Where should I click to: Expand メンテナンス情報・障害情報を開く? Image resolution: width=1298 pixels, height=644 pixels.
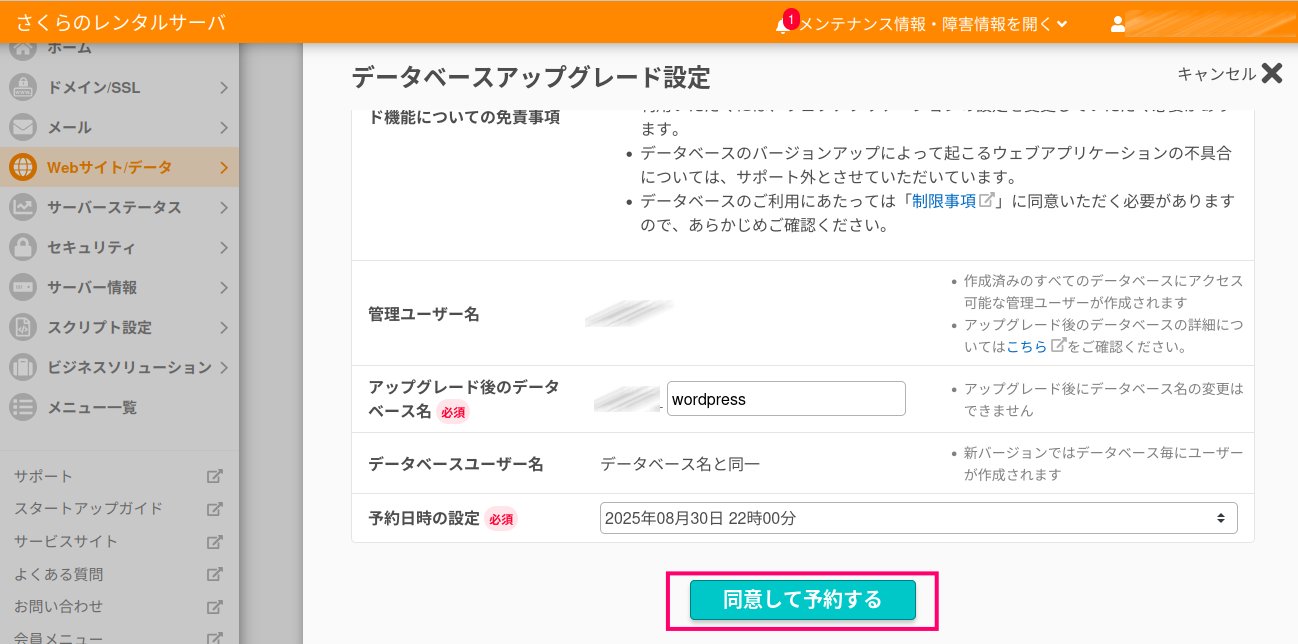[933, 24]
